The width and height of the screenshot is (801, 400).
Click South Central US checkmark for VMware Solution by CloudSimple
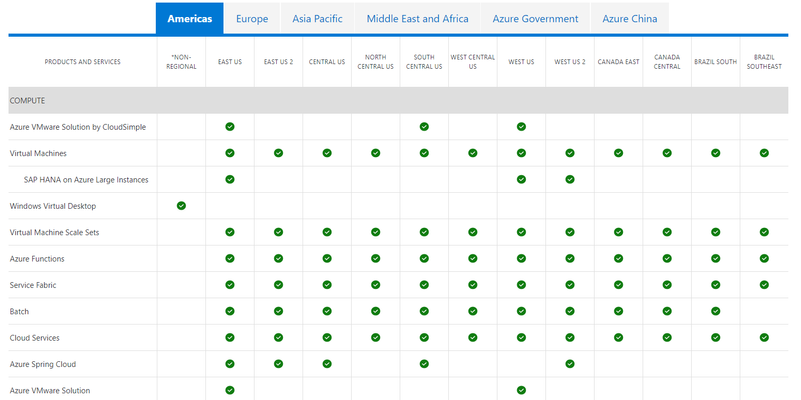pos(424,127)
